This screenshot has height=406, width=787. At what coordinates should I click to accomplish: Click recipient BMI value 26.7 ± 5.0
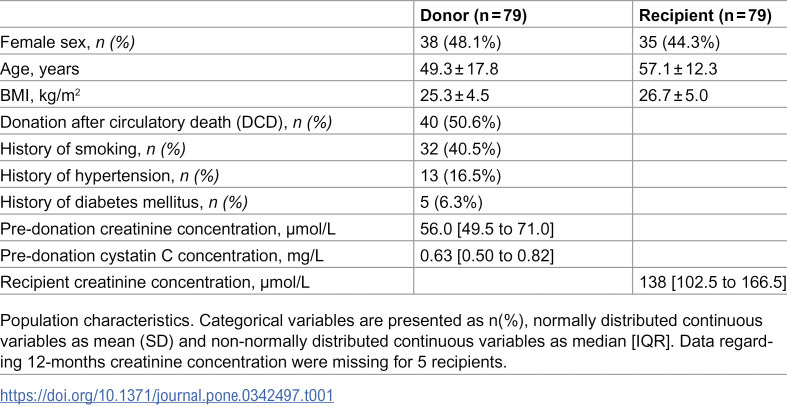(x=673, y=96)
